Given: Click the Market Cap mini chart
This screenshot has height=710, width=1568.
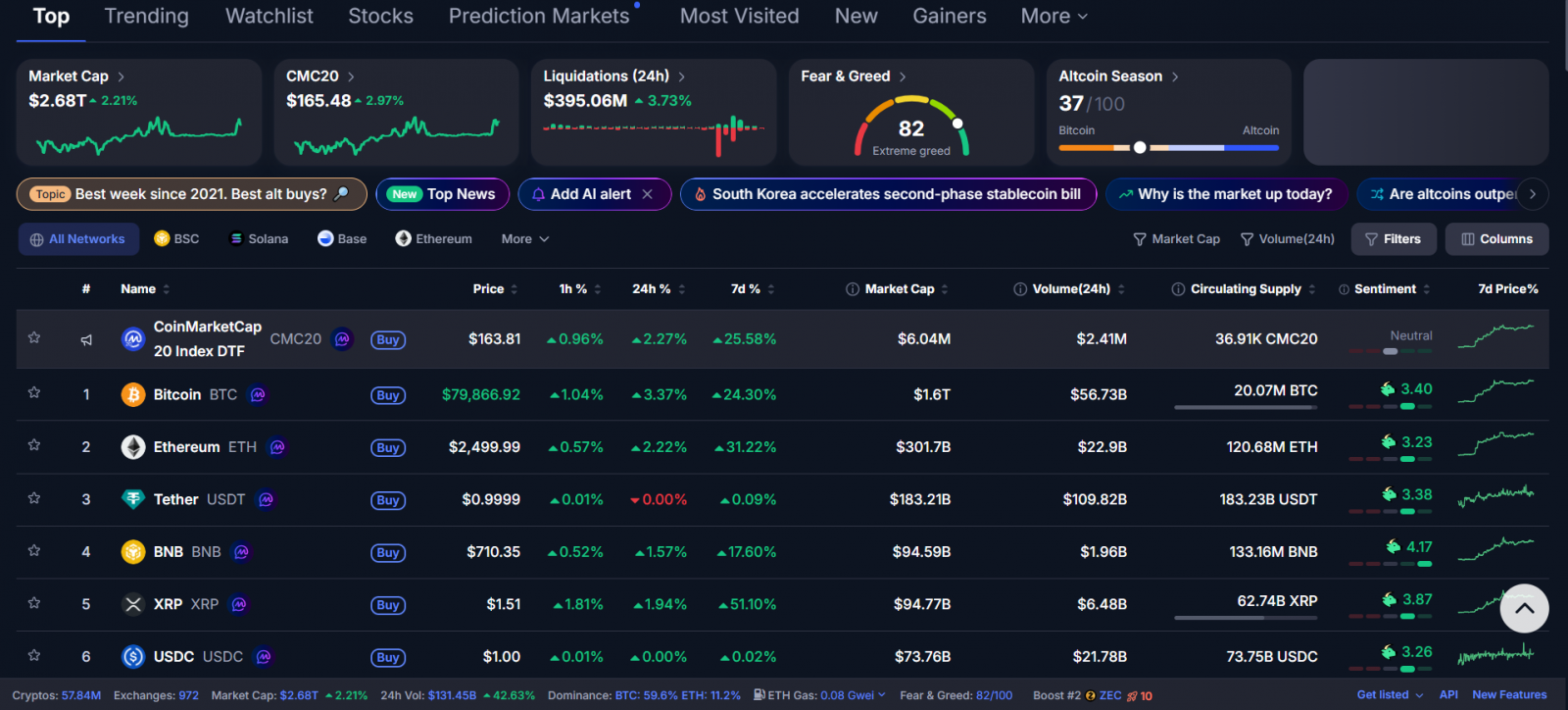Looking at the screenshot, I should click(x=138, y=136).
